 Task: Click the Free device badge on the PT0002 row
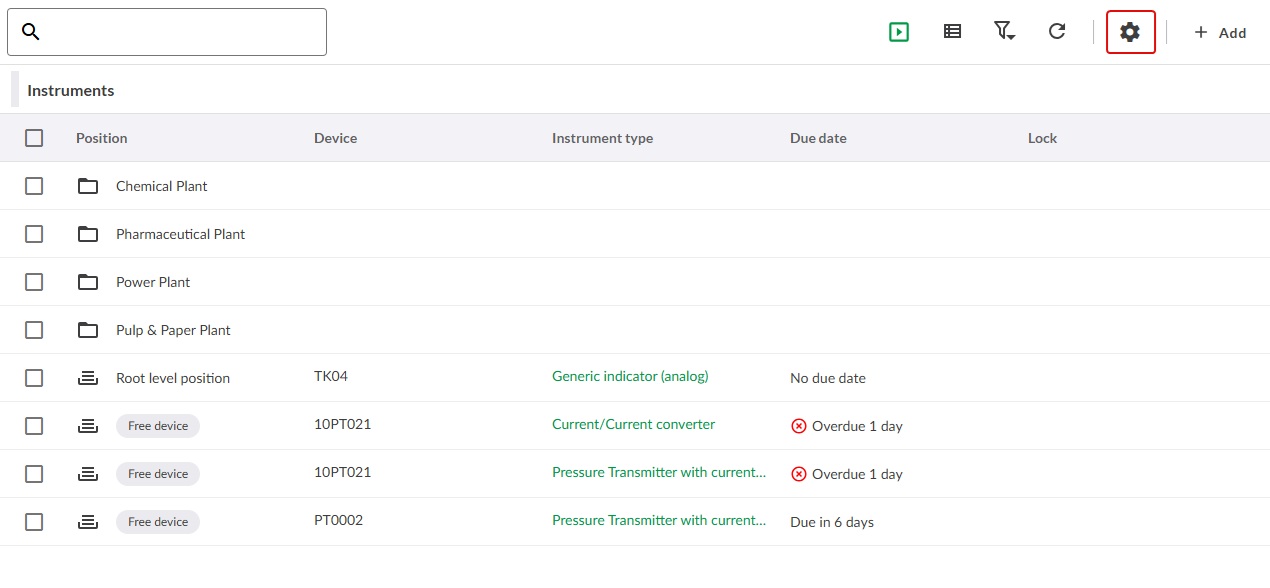click(x=157, y=521)
